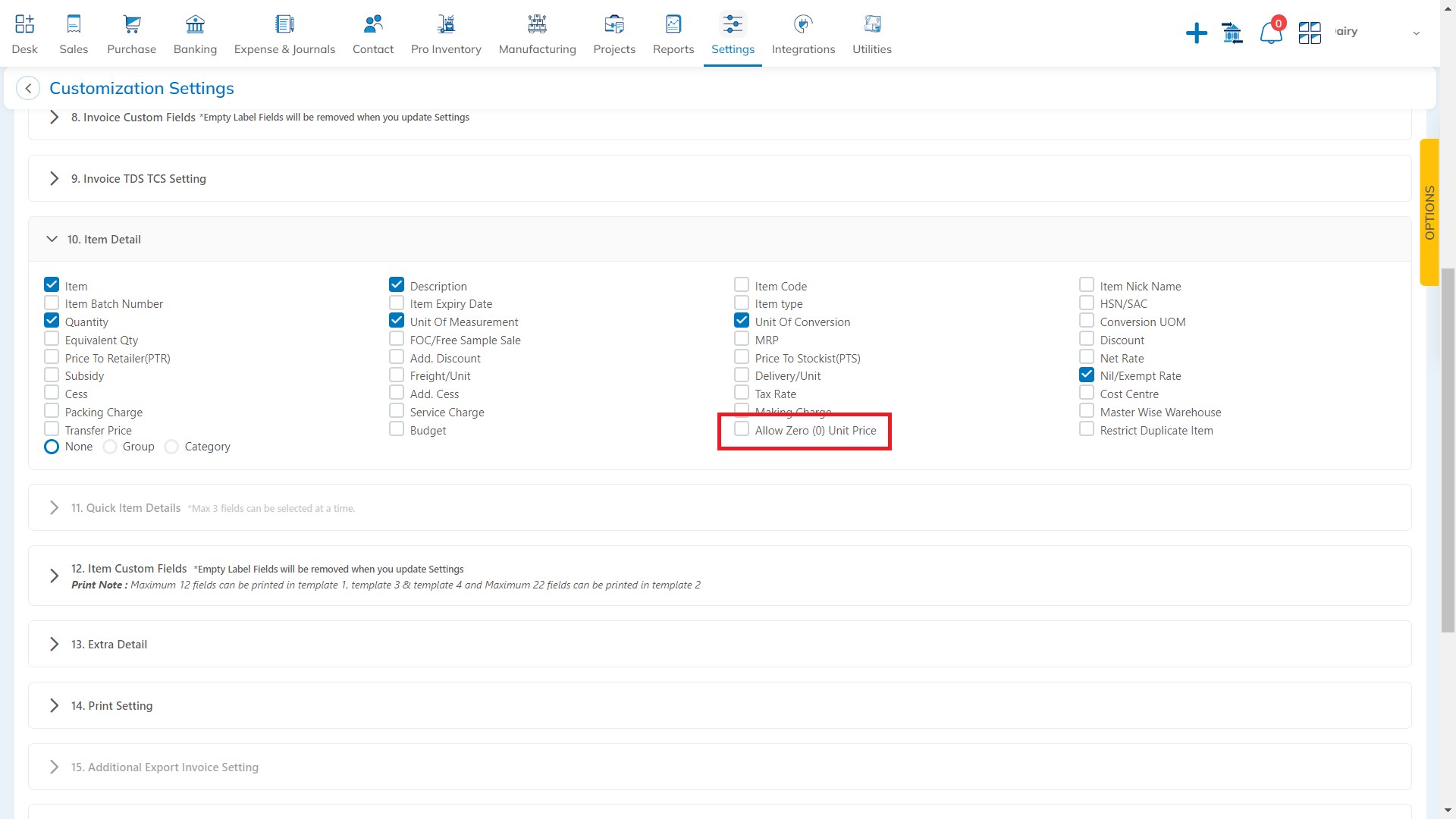This screenshot has width=1456, height=819.
Task: Enable Allow Zero (0) Unit Price checkbox
Action: tap(742, 428)
